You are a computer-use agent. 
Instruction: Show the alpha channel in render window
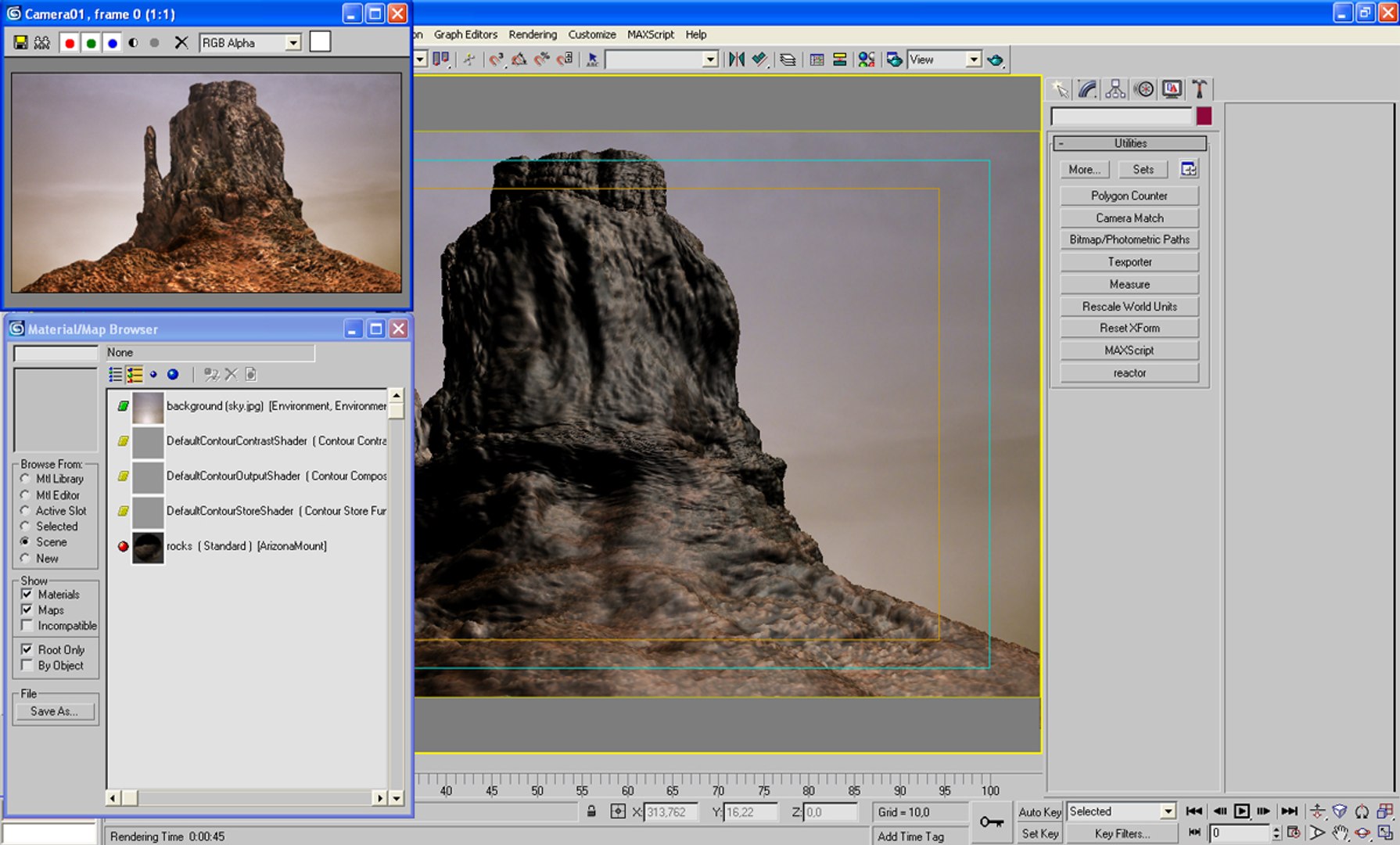point(134,43)
